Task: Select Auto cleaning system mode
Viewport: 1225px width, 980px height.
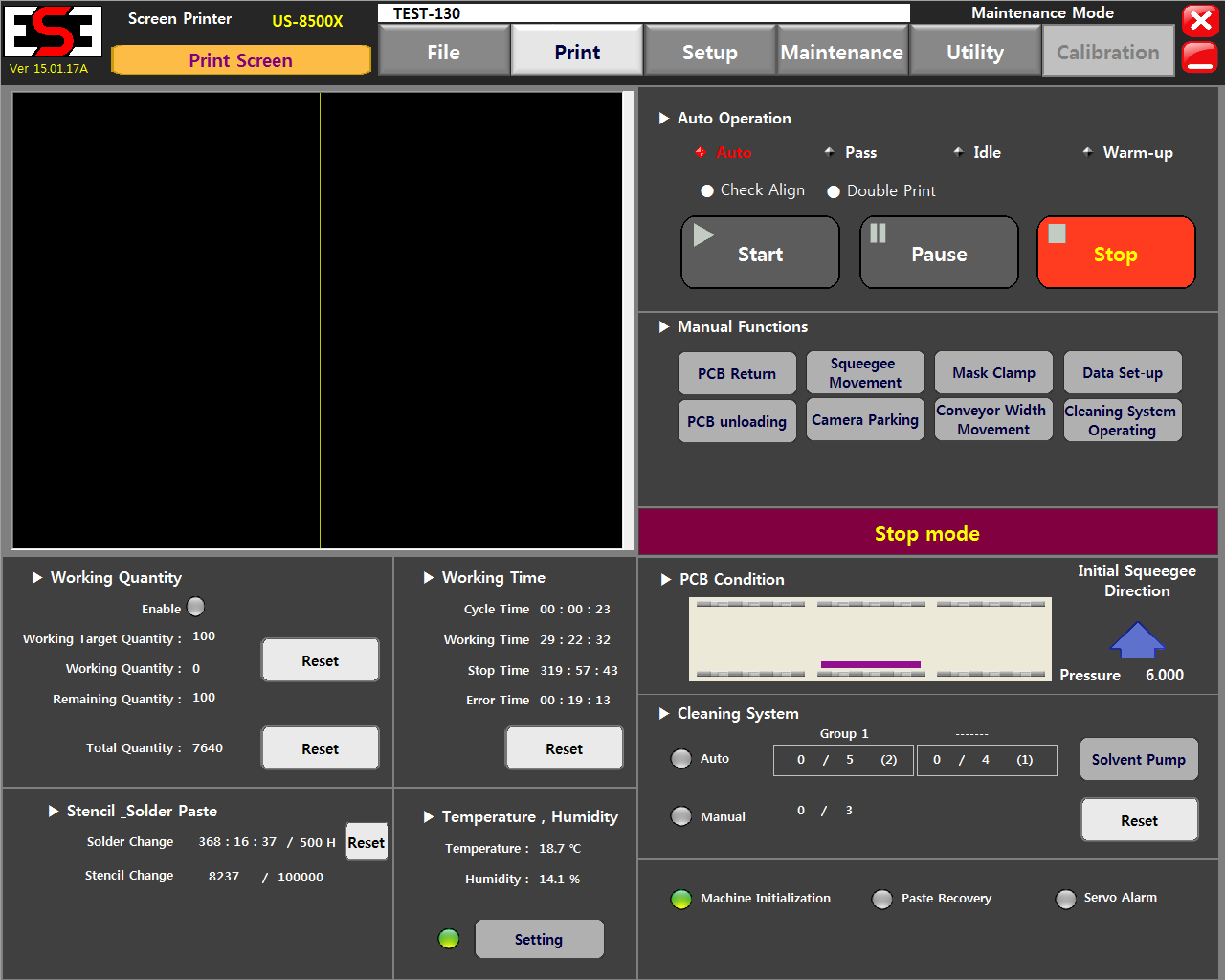Action: point(681,758)
